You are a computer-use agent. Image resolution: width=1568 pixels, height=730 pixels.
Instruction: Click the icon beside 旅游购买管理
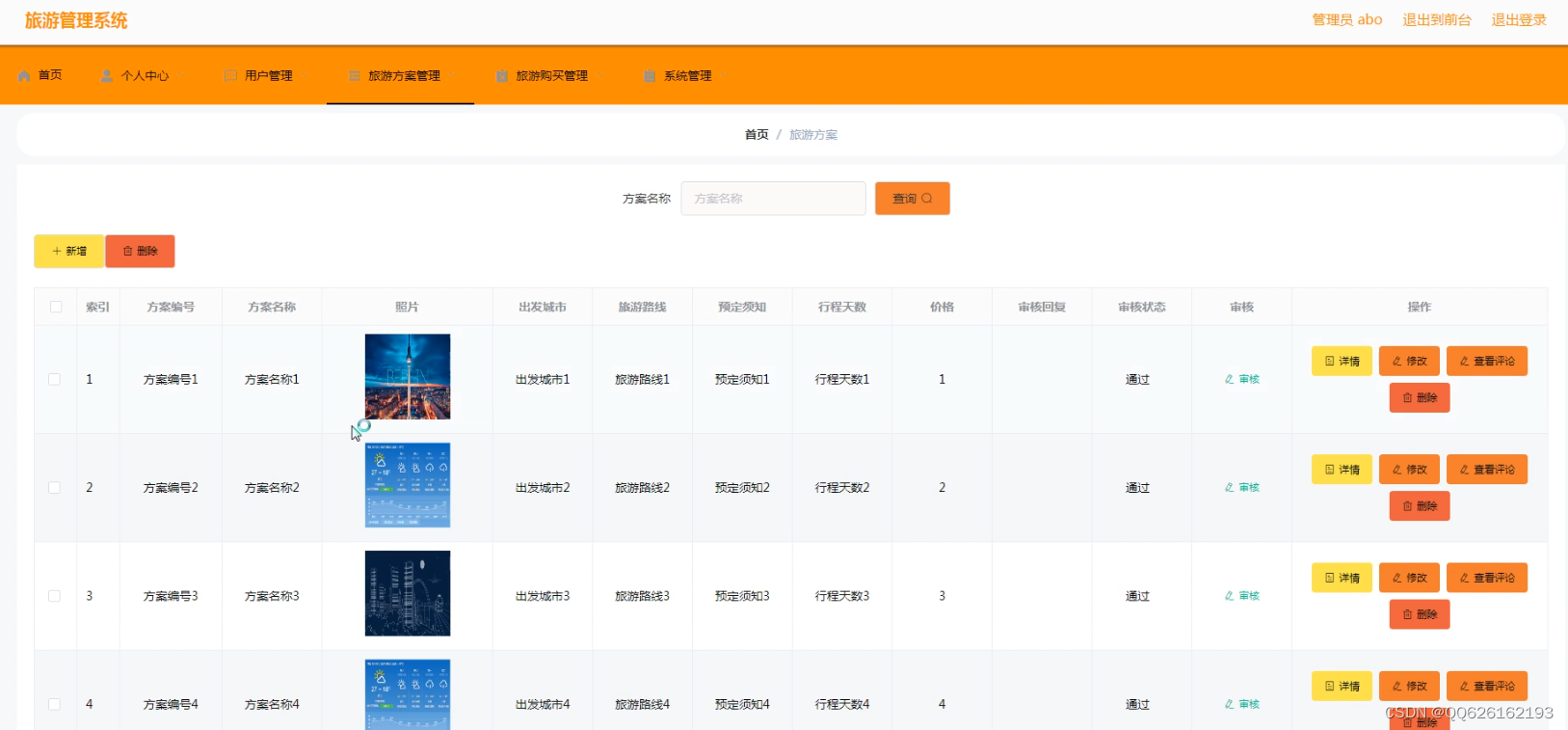click(502, 75)
